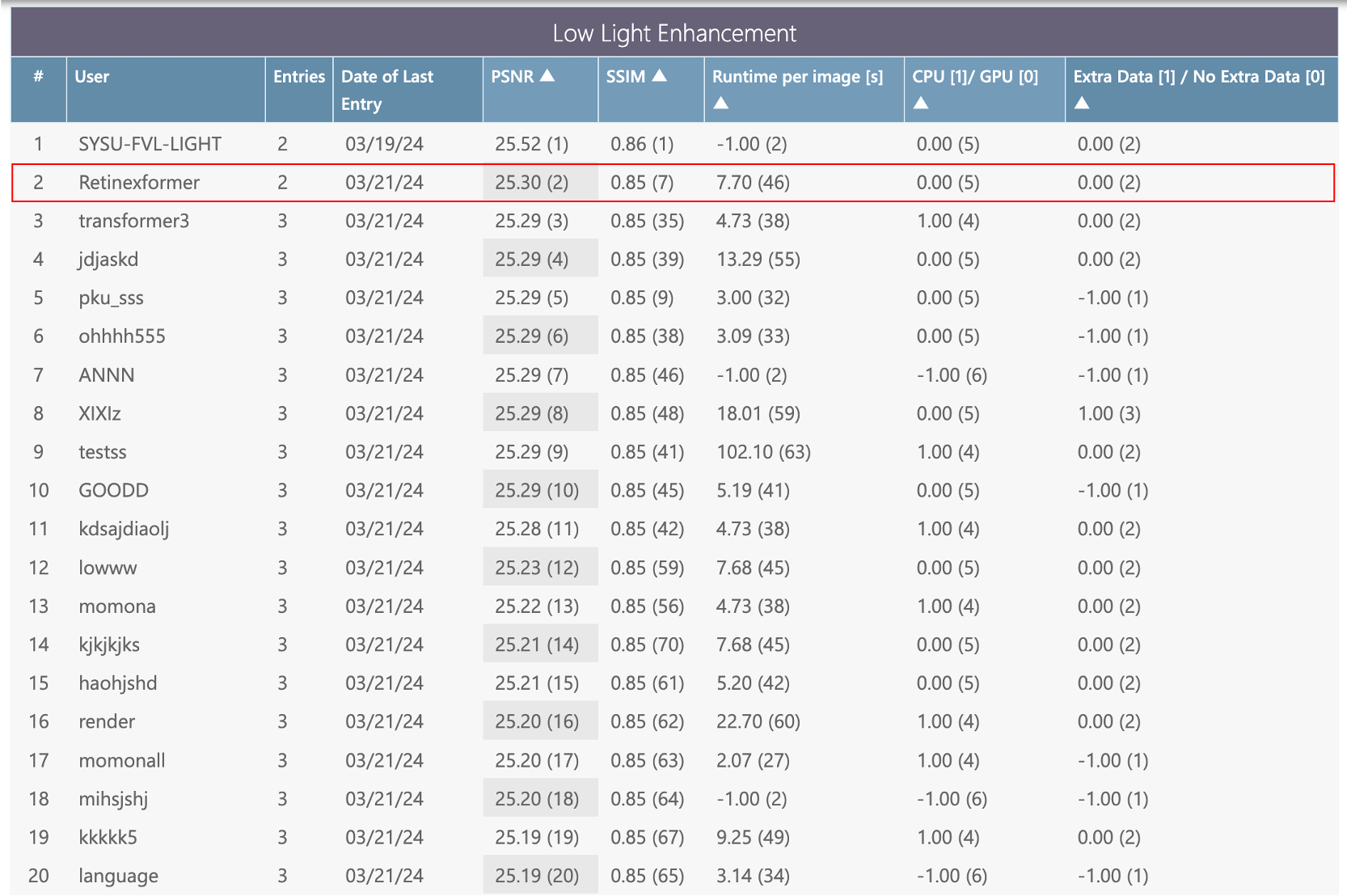Select user GOODD
This screenshot has height=896, width=1347.
(114, 491)
